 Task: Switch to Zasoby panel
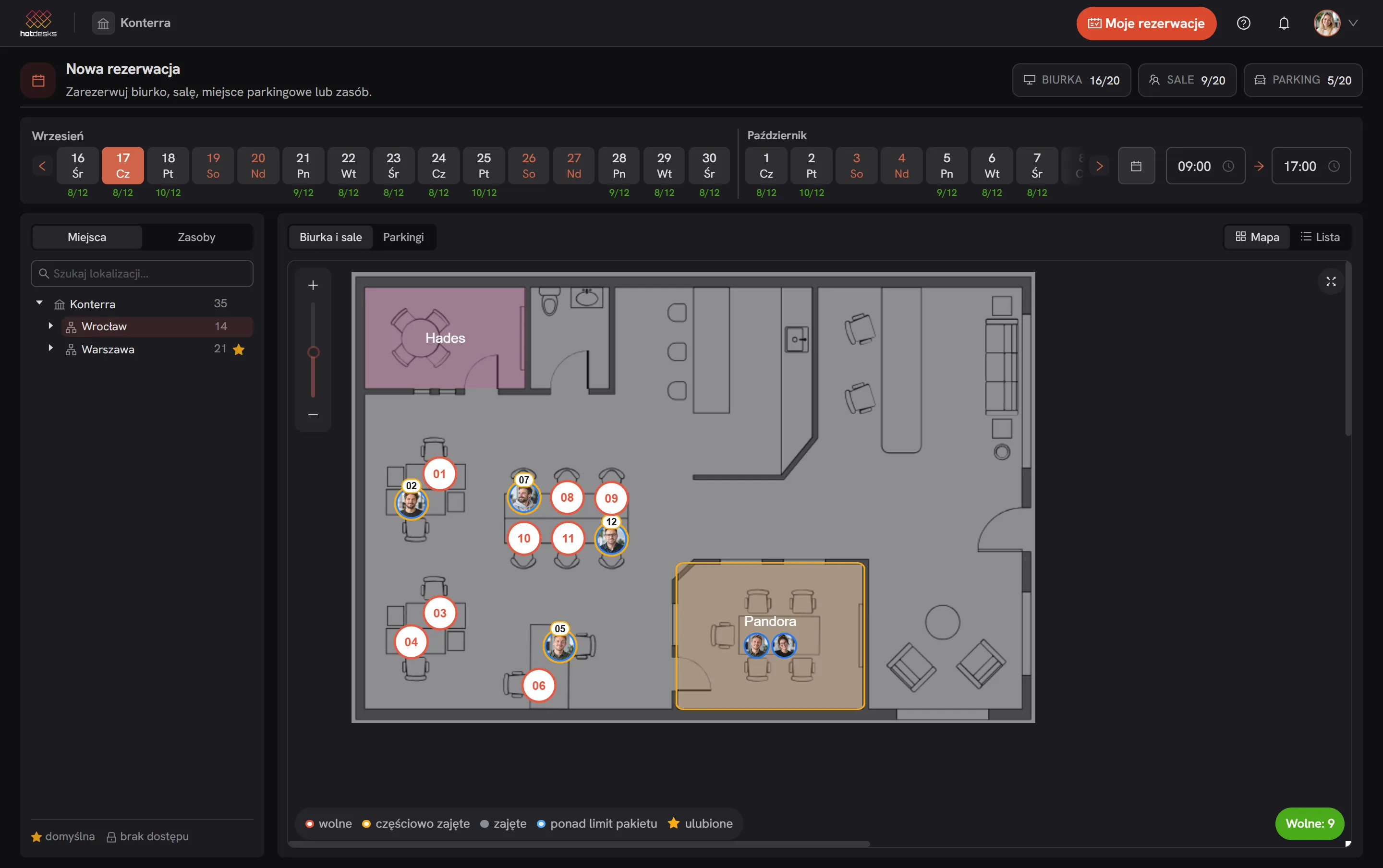tap(196, 237)
